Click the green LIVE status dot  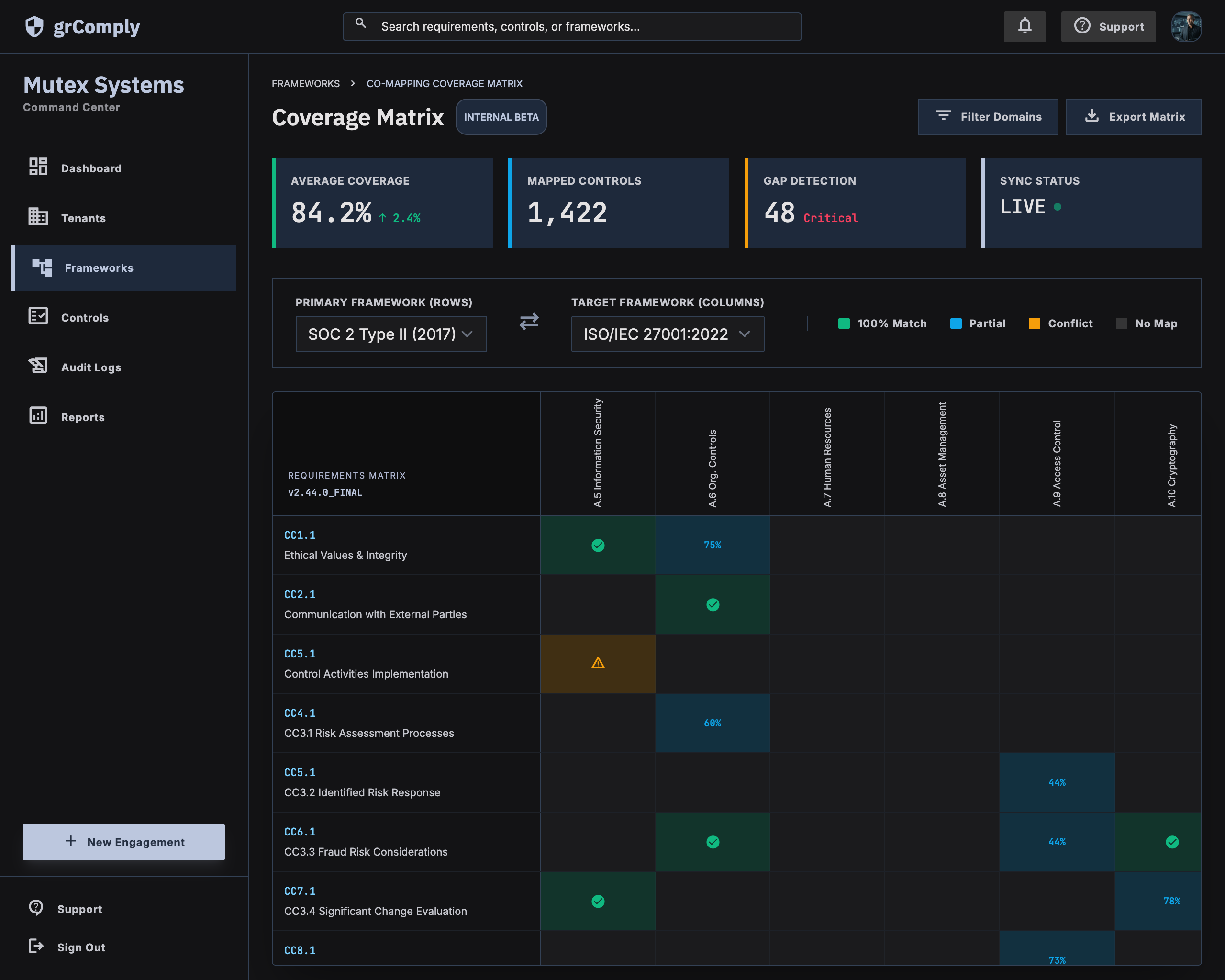[x=1058, y=207]
